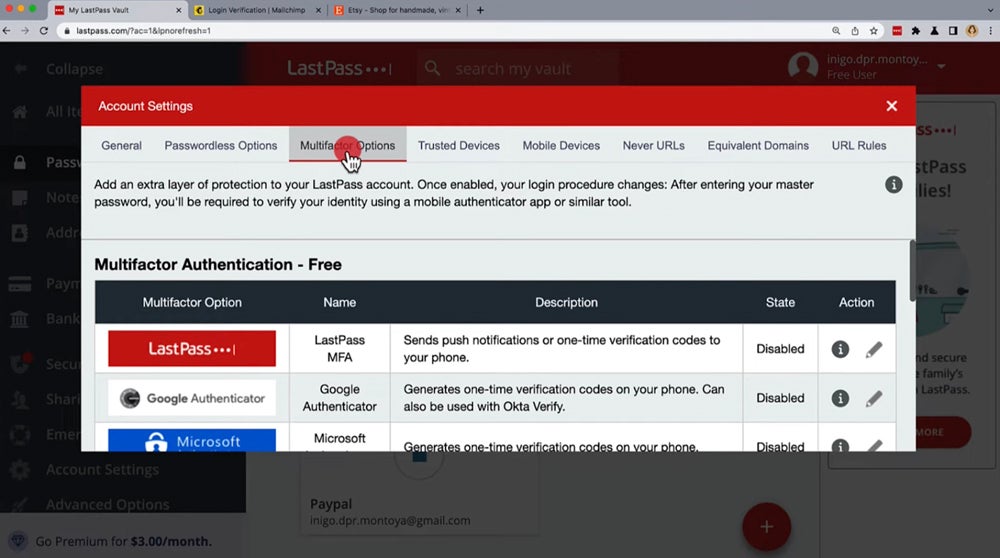Image resolution: width=1000 pixels, height=558 pixels.
Task: Switch to the General tab
Action: coord(121,145)
